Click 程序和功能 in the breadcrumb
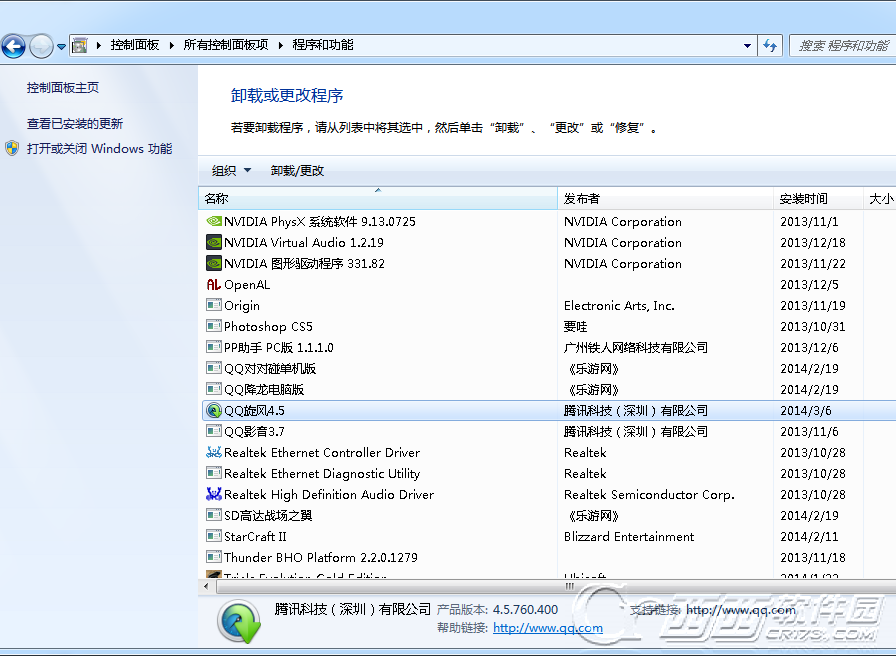The width and height of the screenshot is (896, 656). (x=323, y=45)
